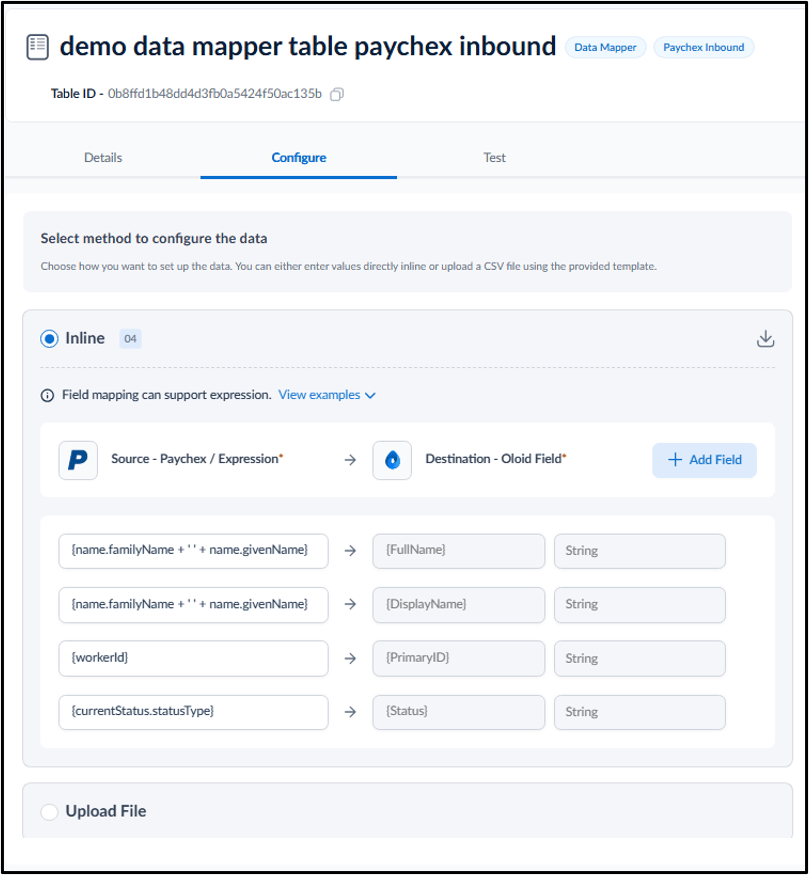Image resolution: width=809 pixels, height=875 pixels.
Task: Click the arrow icon in the PrimaryID row
Action: coord(350,658)
